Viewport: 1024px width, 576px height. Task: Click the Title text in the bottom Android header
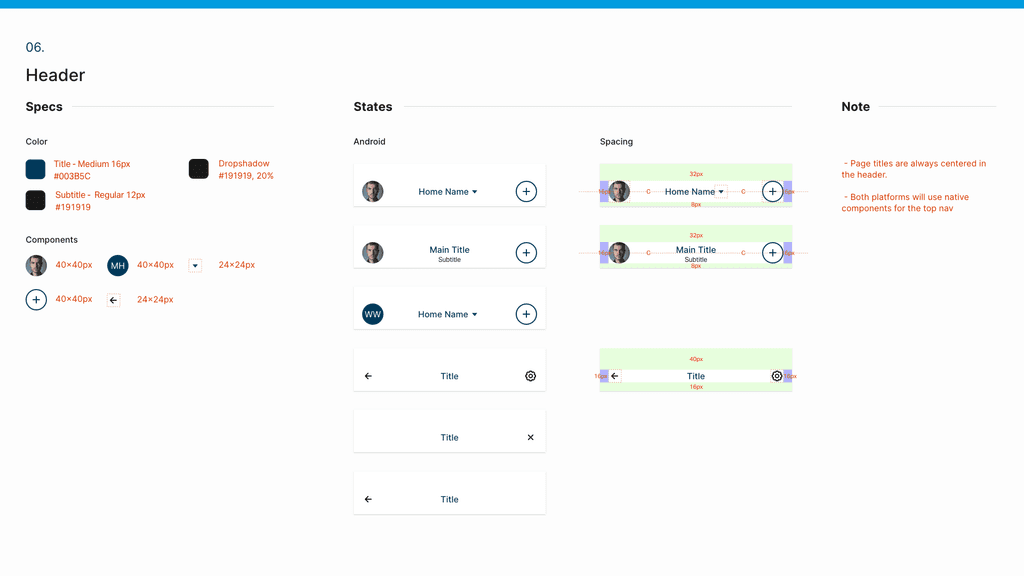click(x=449, y=499)
